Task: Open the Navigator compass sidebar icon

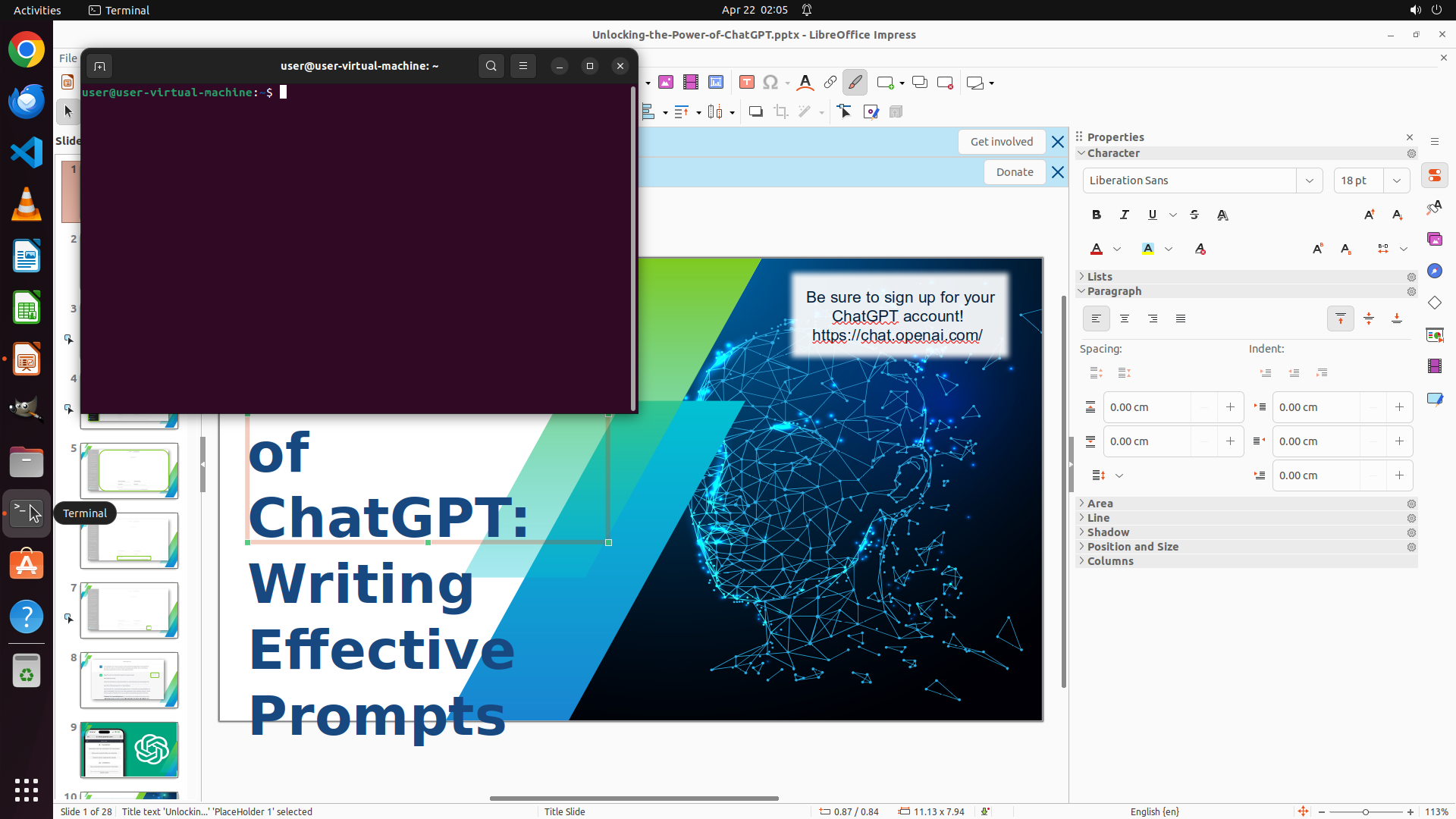Action: (x=1434, y=271)
